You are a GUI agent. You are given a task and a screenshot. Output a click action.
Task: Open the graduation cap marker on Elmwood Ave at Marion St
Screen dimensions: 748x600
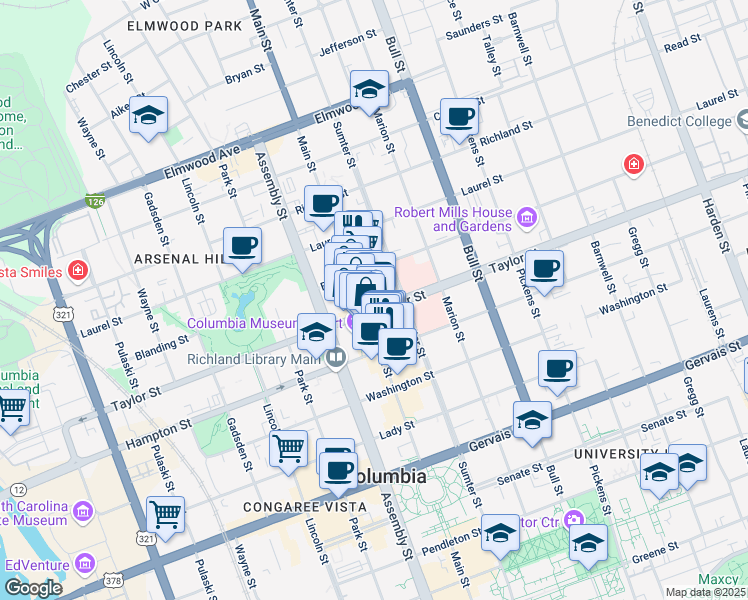point(369,90)
